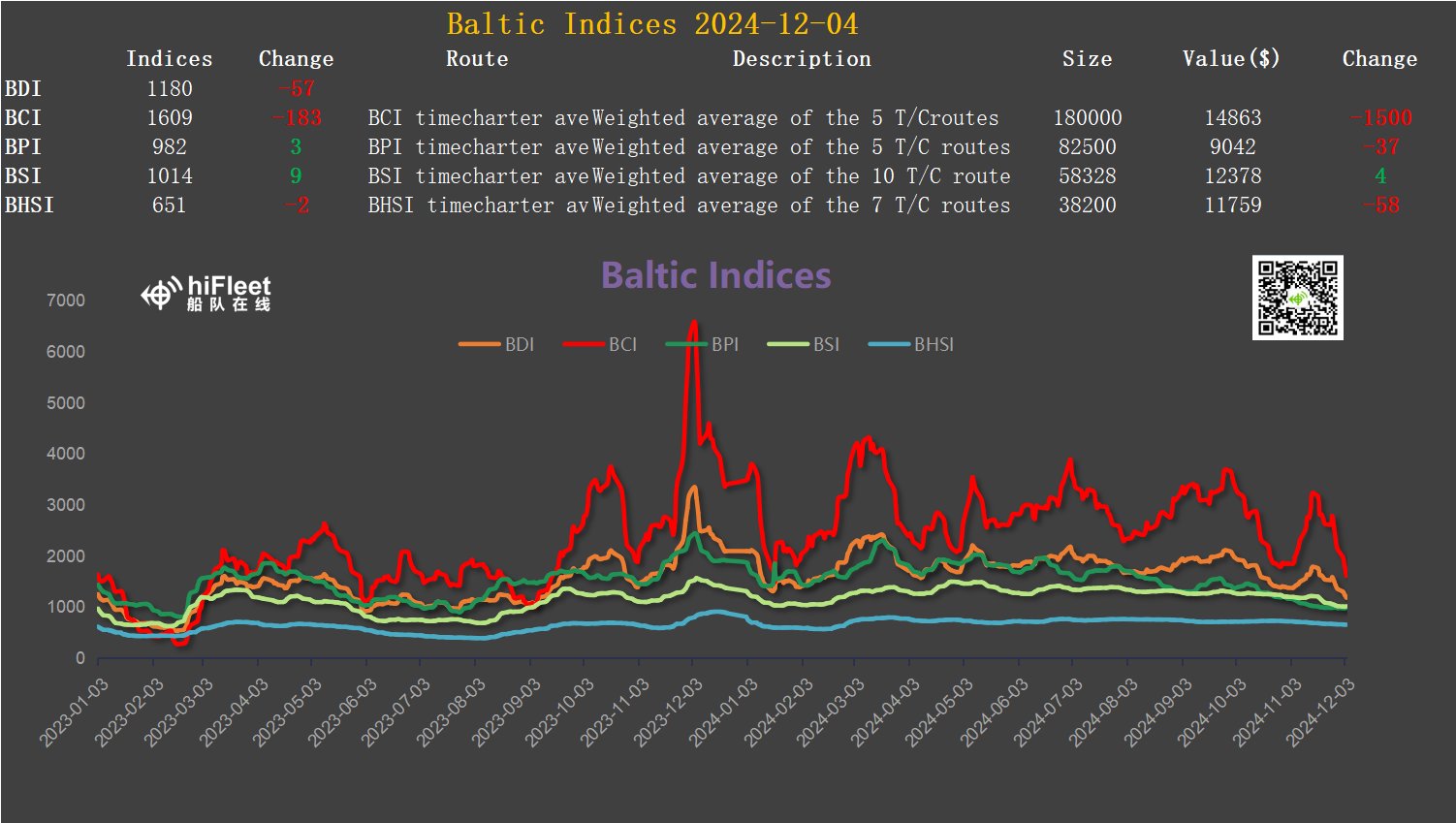Select the BDI row label

pos(23,89)
